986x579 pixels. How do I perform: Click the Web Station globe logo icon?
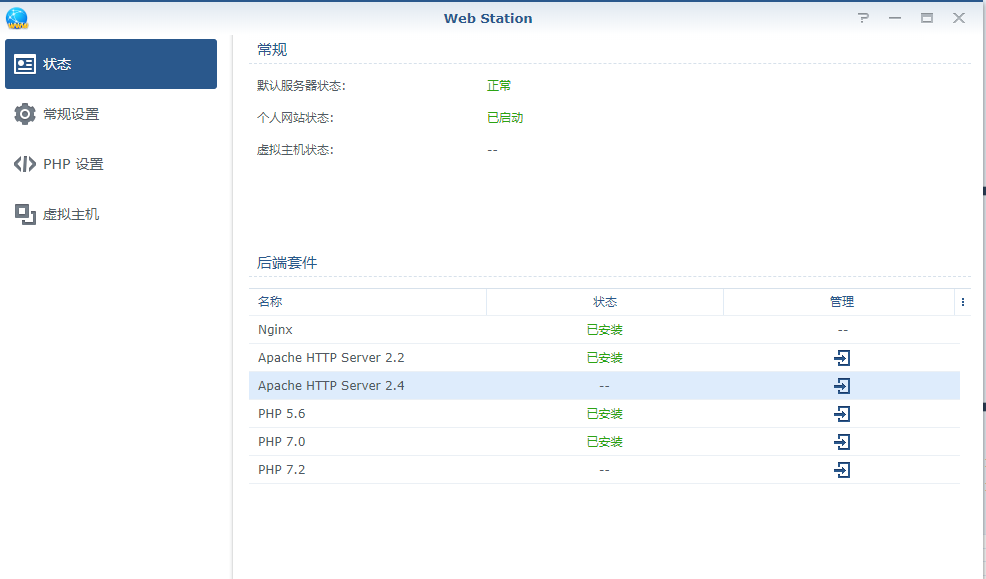(17, 18)
